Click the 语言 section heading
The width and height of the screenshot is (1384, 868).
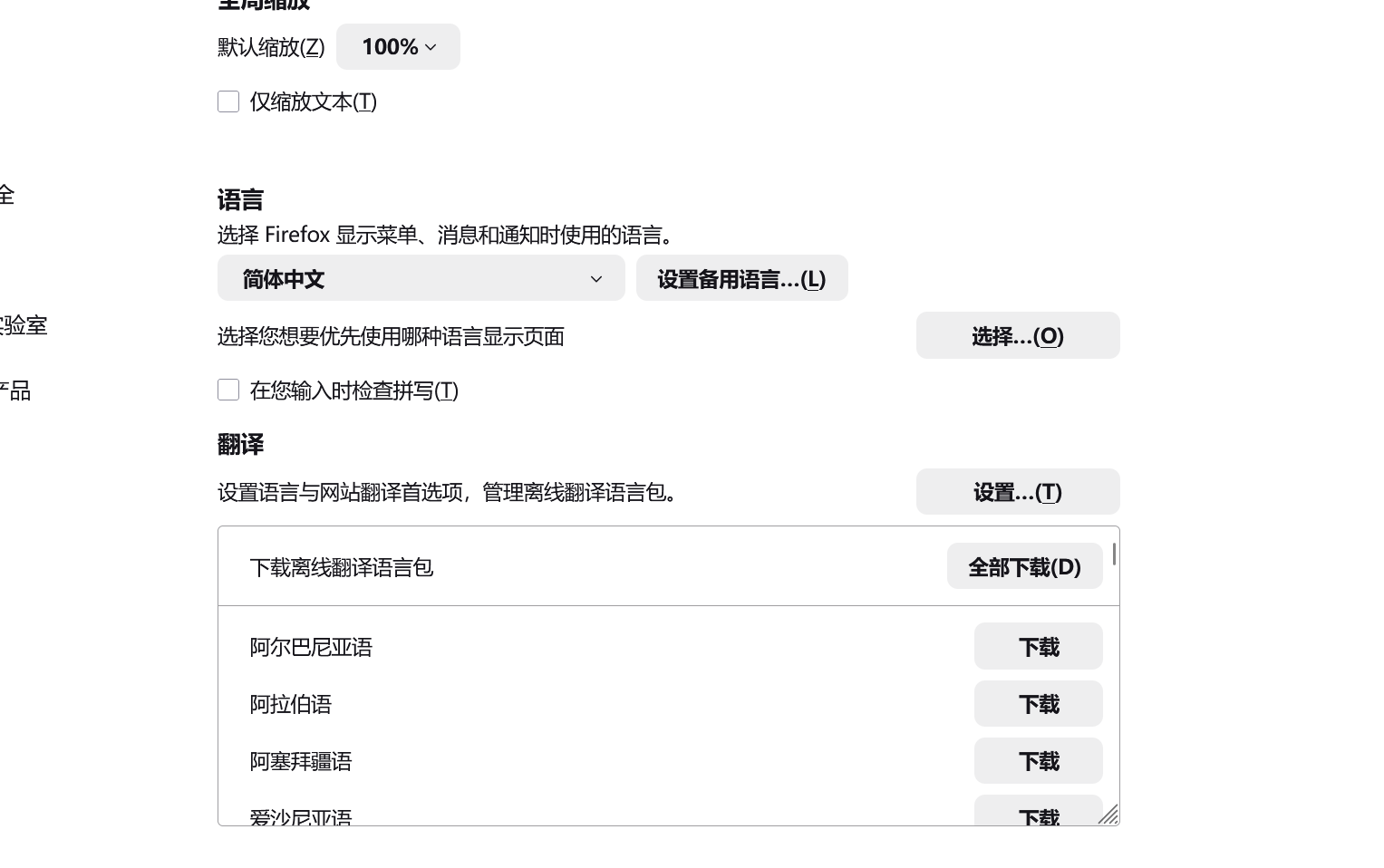click(x=239, y=199)
